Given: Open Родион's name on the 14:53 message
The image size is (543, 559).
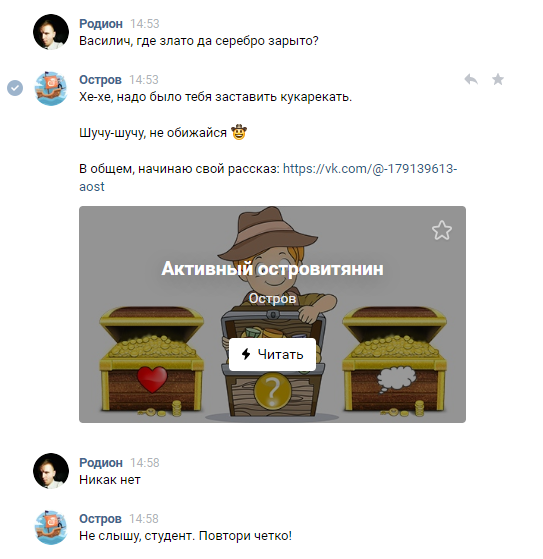Looking at the screenshot, I should [101, 24].
